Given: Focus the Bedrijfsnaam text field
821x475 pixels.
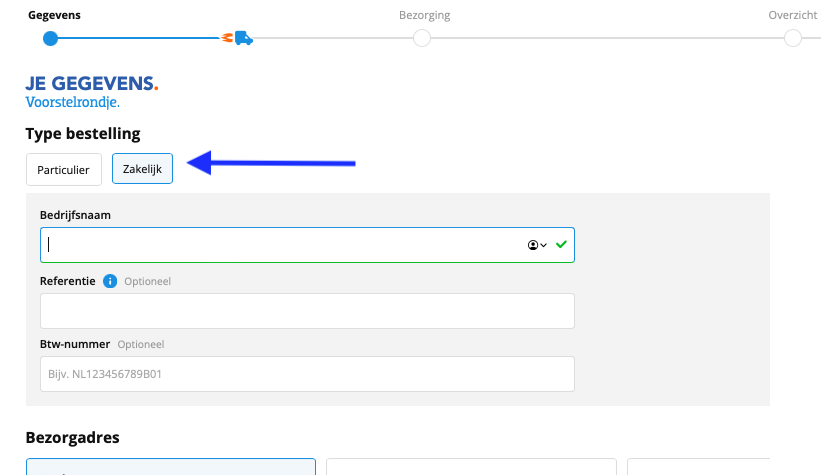Looking at the screenshot, I should (x=307, y=245).
